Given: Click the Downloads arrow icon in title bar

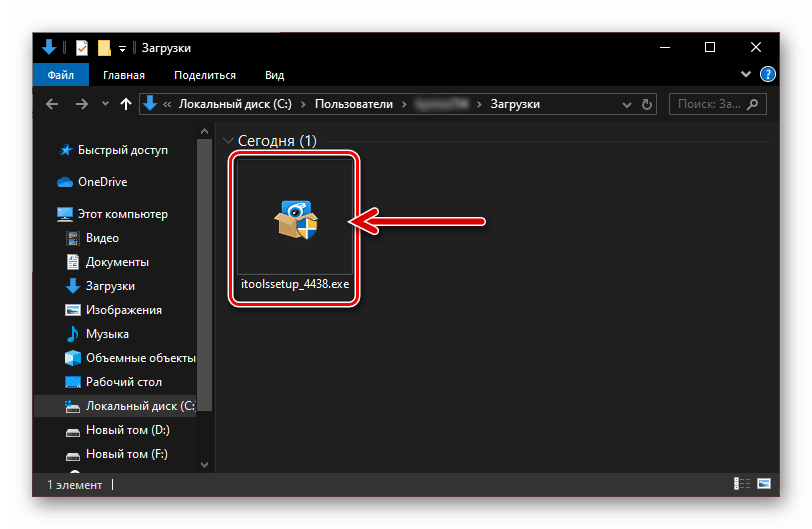Looking at the screenshot, I should click(x=49, y=47).
